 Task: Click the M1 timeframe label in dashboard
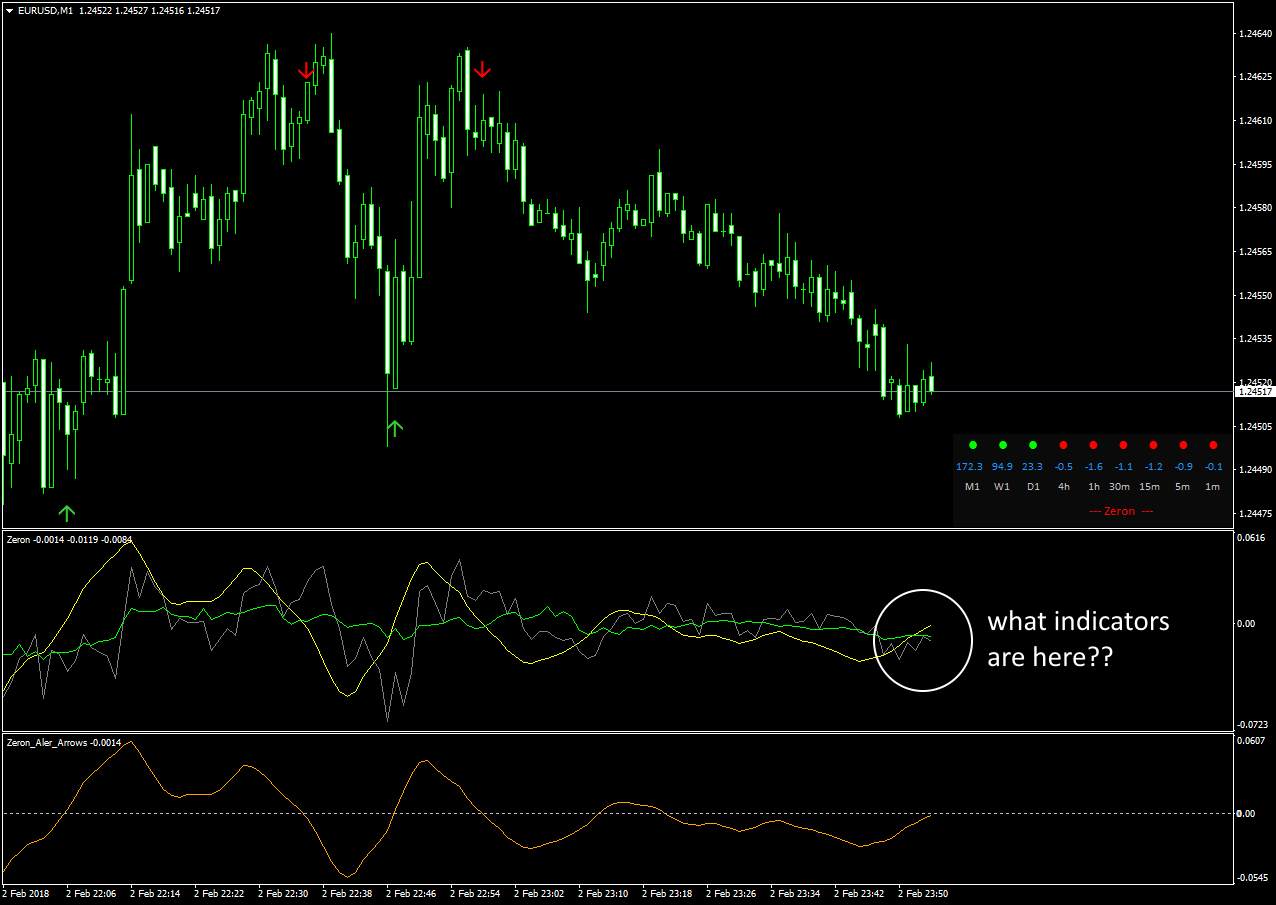tap(972, 487)
